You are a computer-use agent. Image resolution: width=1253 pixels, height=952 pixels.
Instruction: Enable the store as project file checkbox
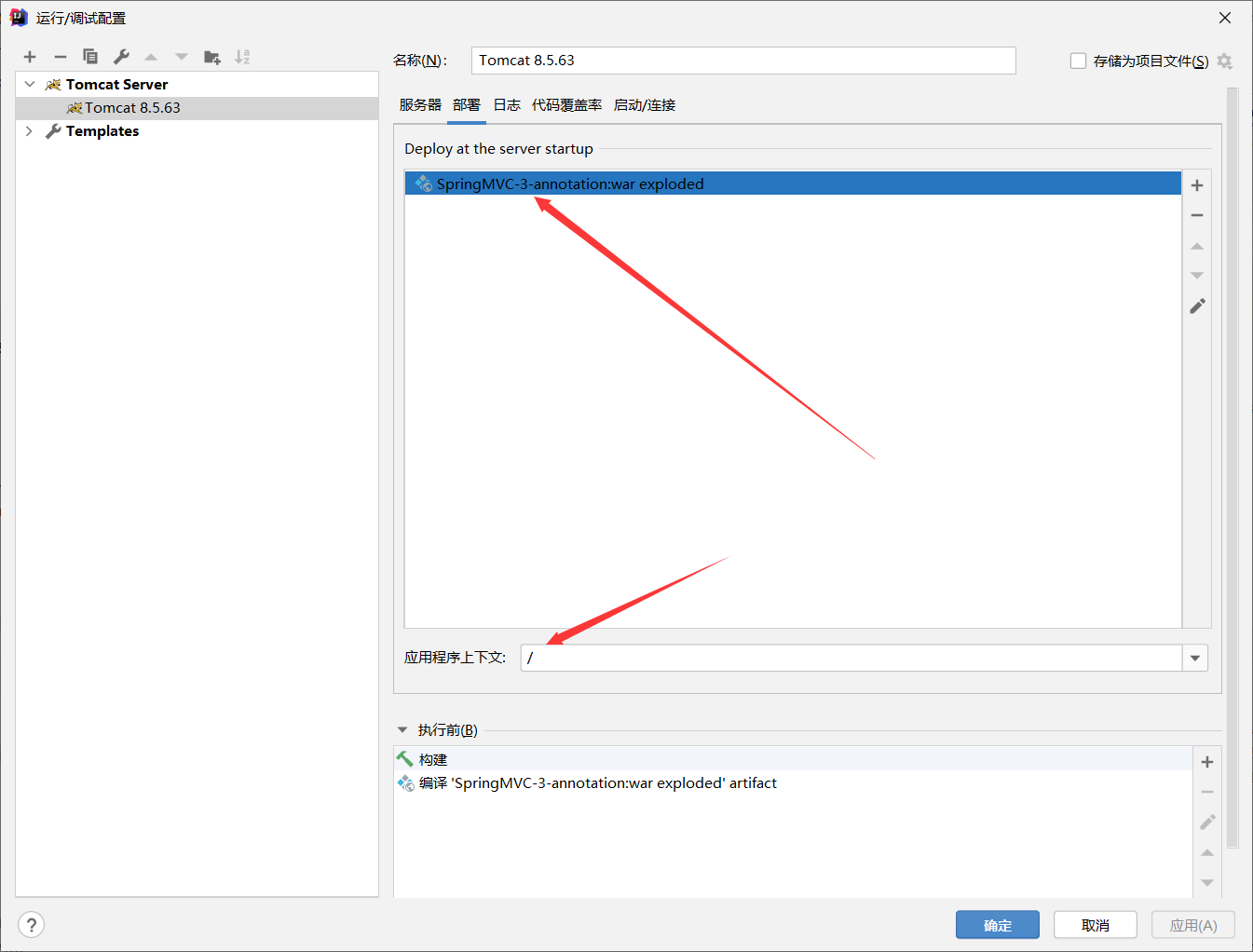(1078, 61)
